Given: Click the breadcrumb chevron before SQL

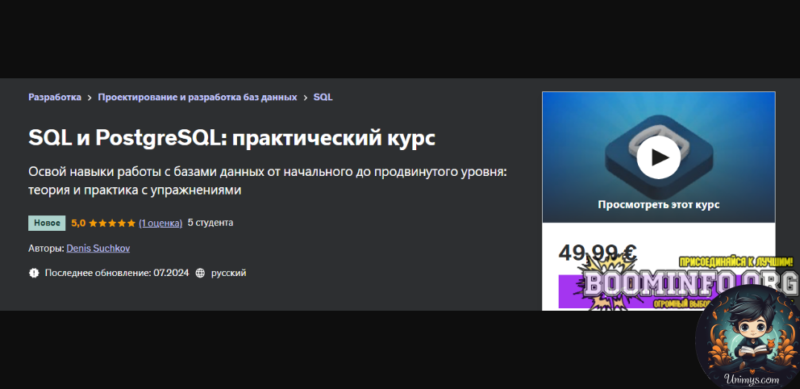Looking at the screenshot, I should click(305, 98).
